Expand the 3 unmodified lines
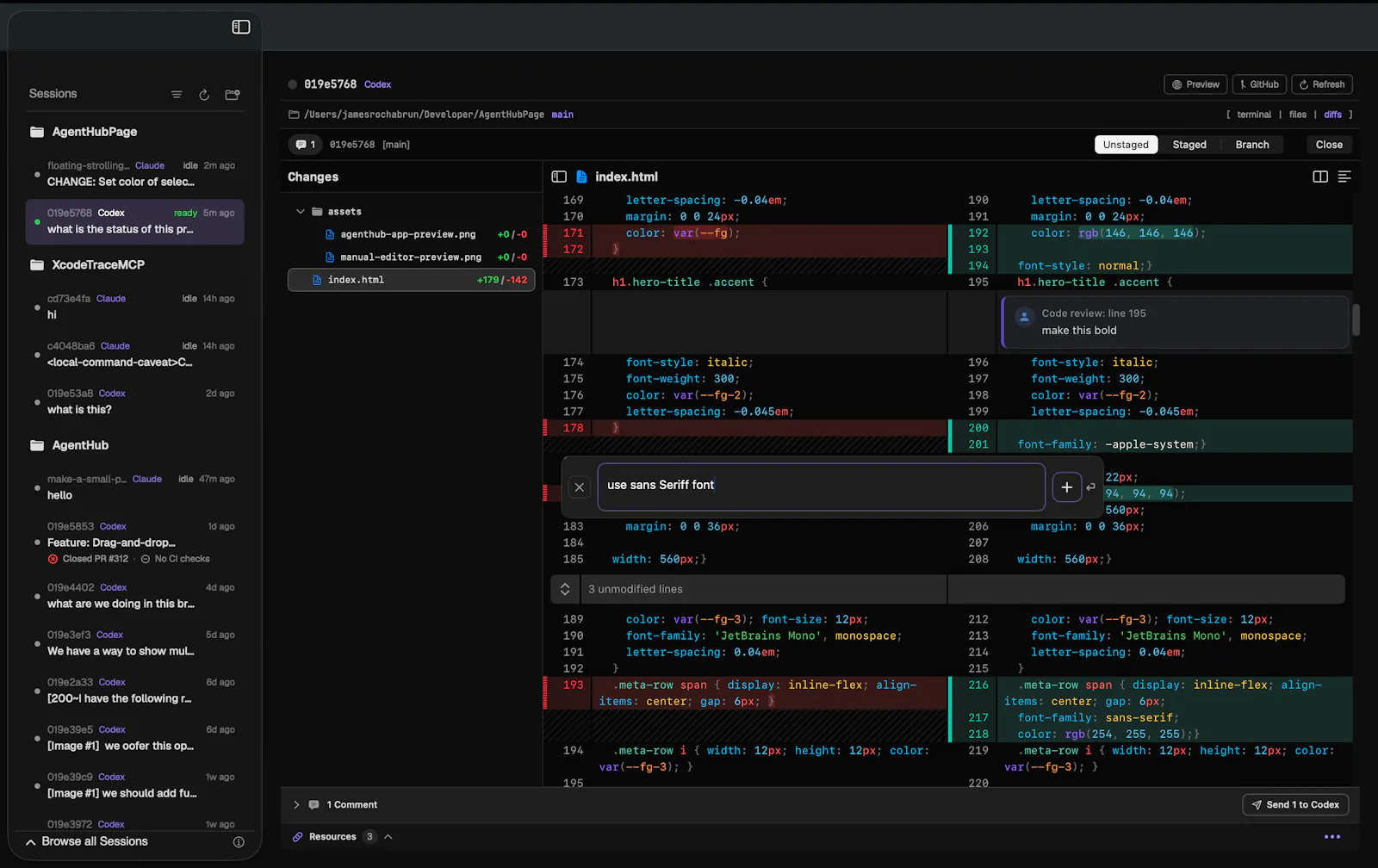The height and width of the screenshot is (868, 1378). click(565, 589)
